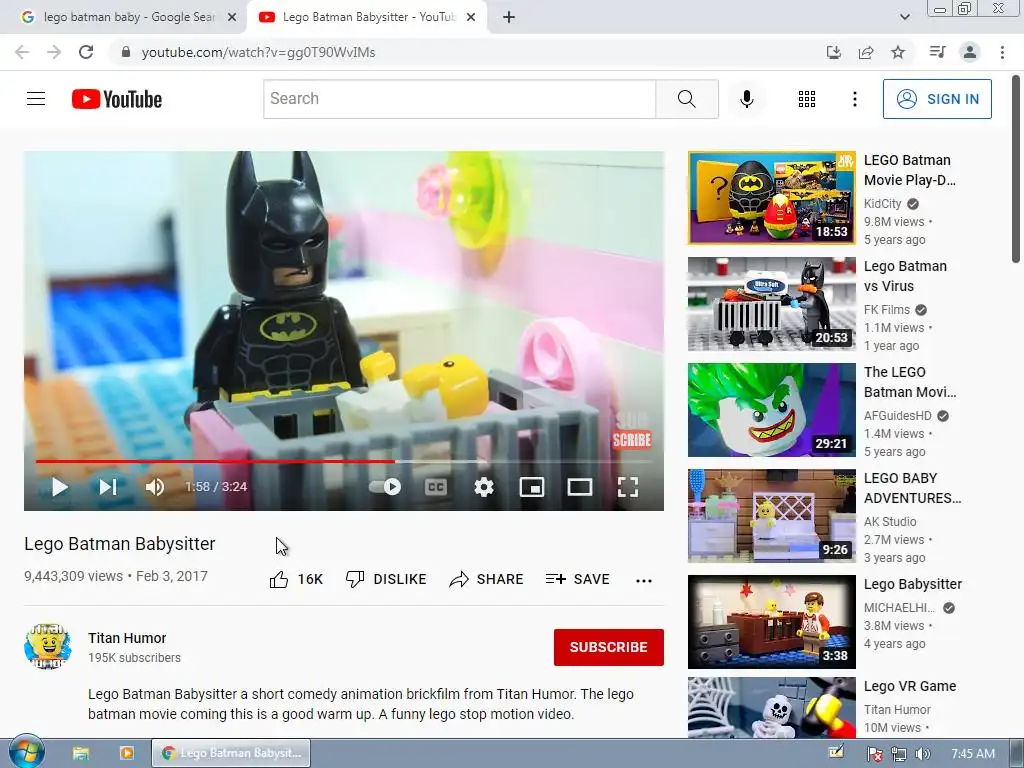The image size is (1024, 768).
Task: Close the Google Search tab
Action: (232, 17)
